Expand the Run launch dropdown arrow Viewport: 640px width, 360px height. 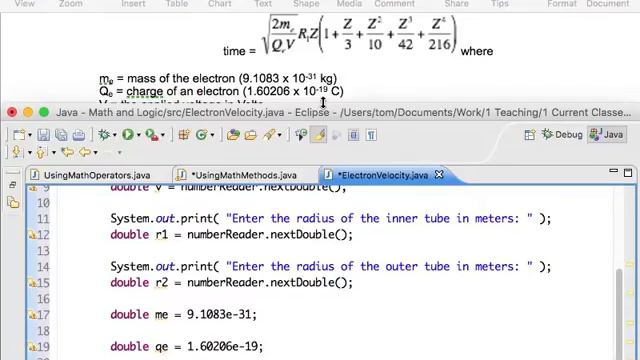(138, 135)
